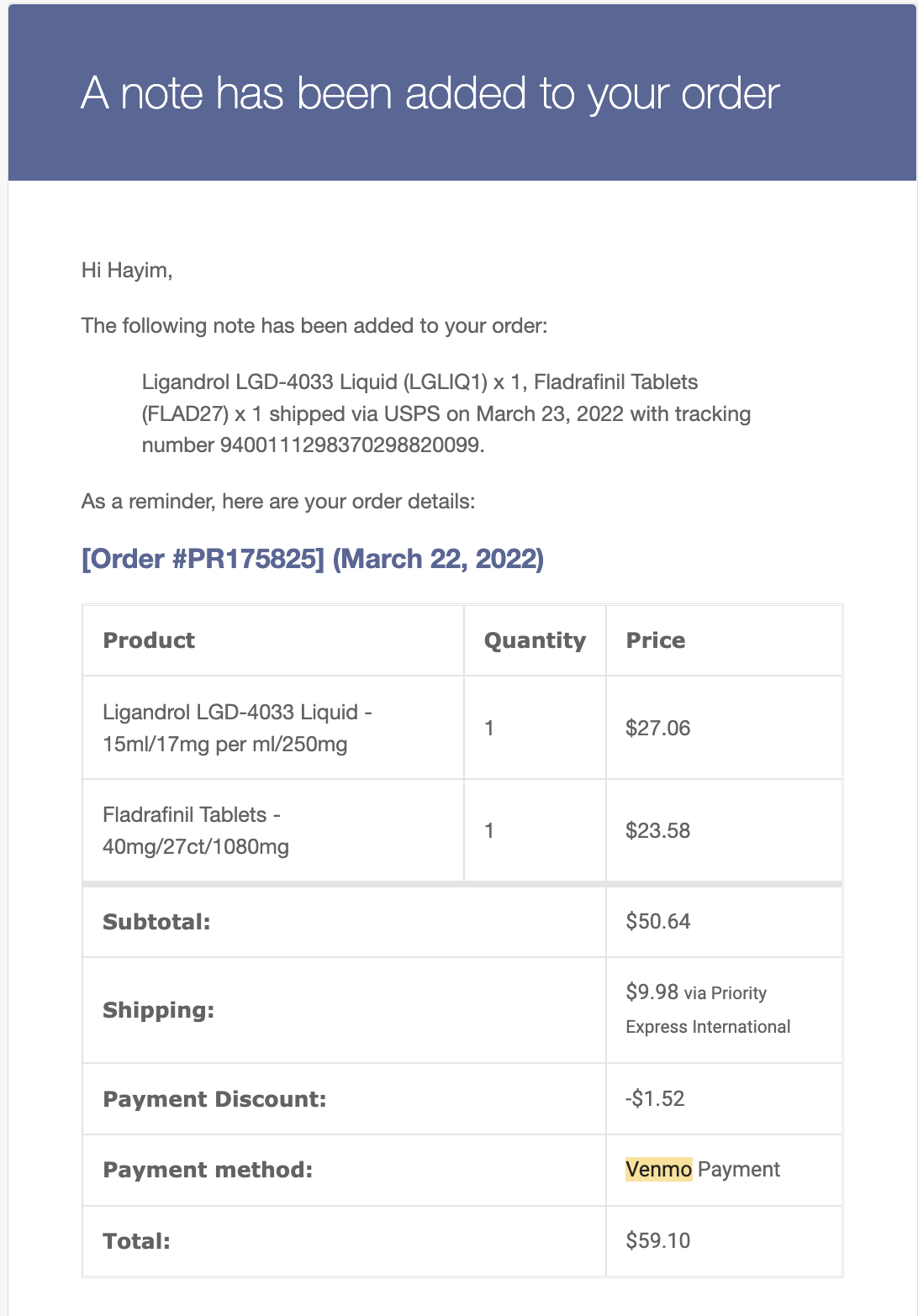Click the "A note has been added" heading

point(430,93)
